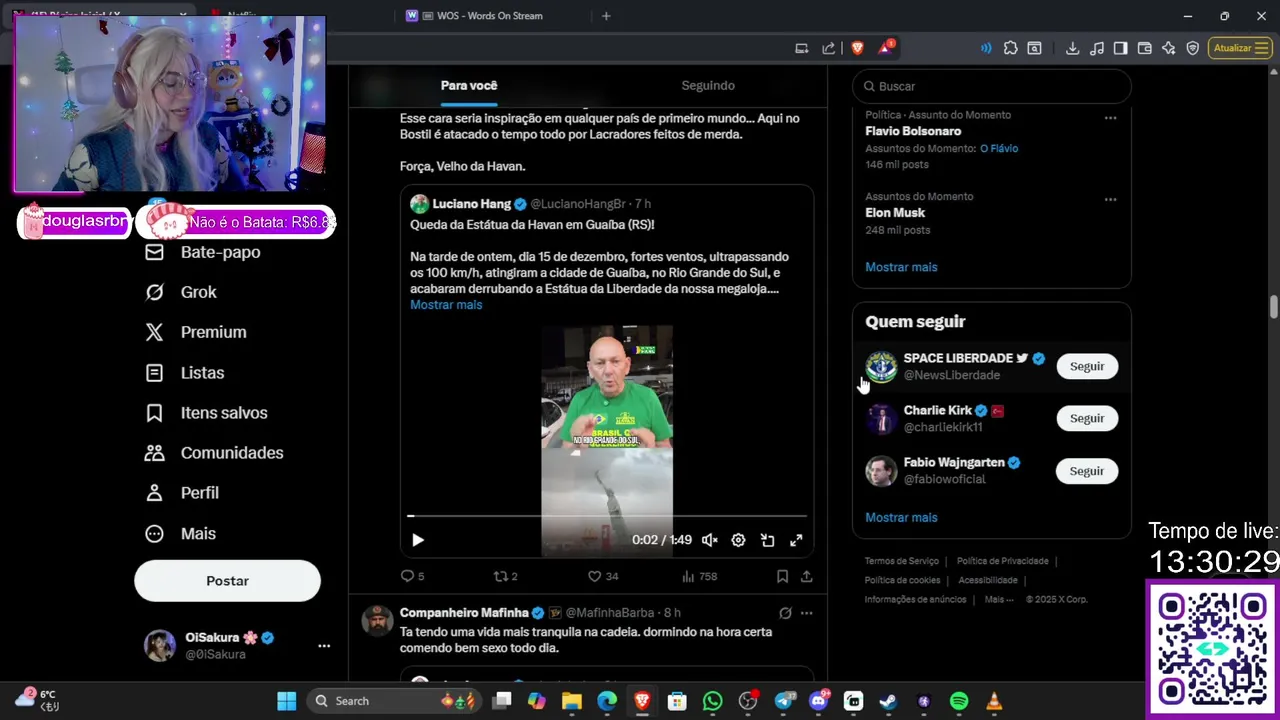Open browser extensions puzzle icon
The image size is (1280, 720).
tap(1010, 48)
